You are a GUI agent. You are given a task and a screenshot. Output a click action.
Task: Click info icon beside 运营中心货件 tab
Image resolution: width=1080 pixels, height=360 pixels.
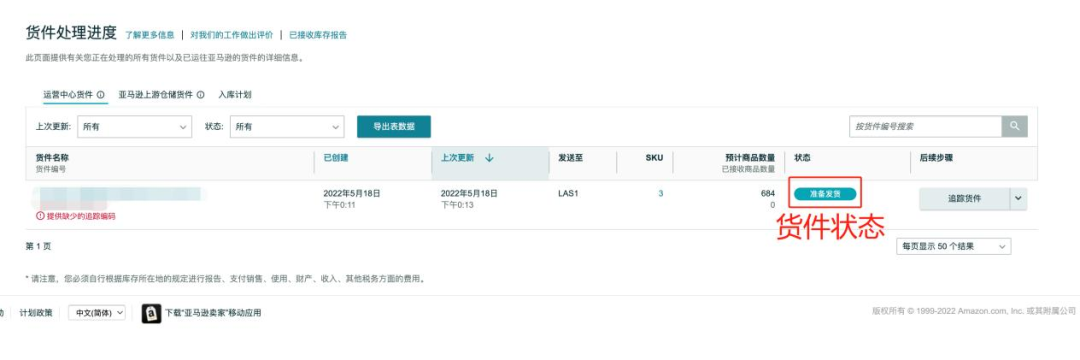point(101,95)
